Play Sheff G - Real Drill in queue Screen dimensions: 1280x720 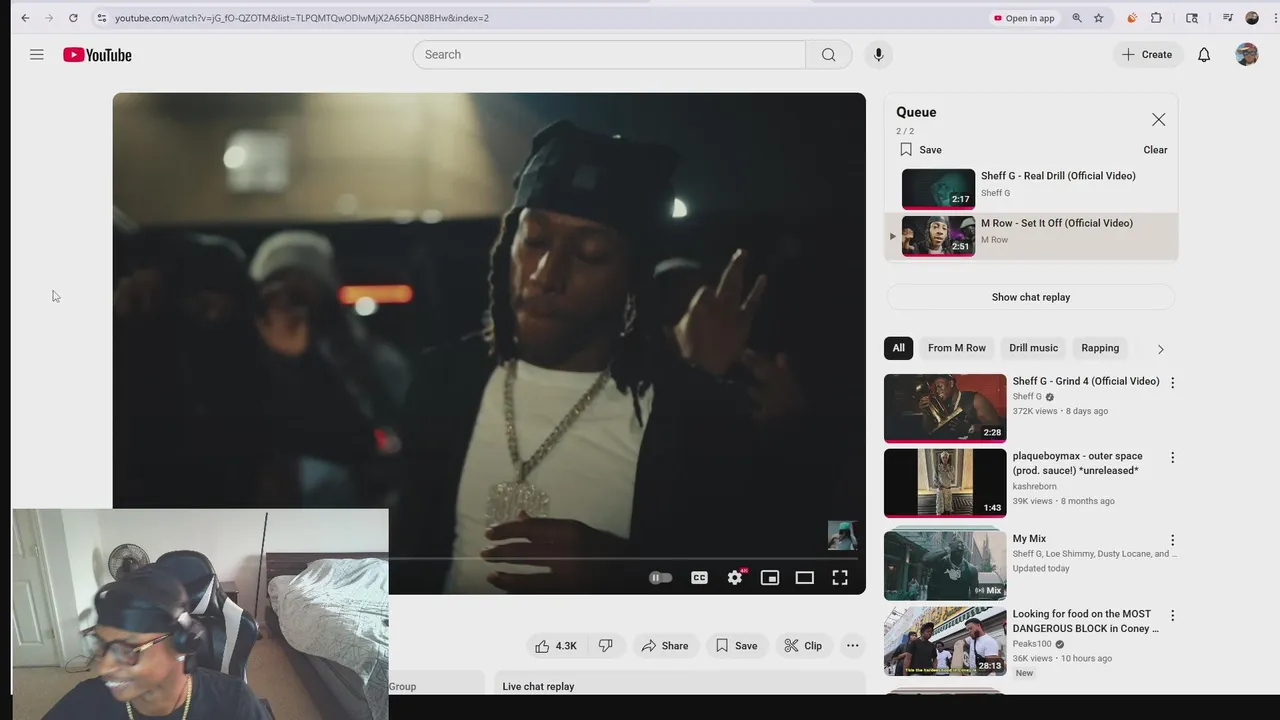[1031, 189]
